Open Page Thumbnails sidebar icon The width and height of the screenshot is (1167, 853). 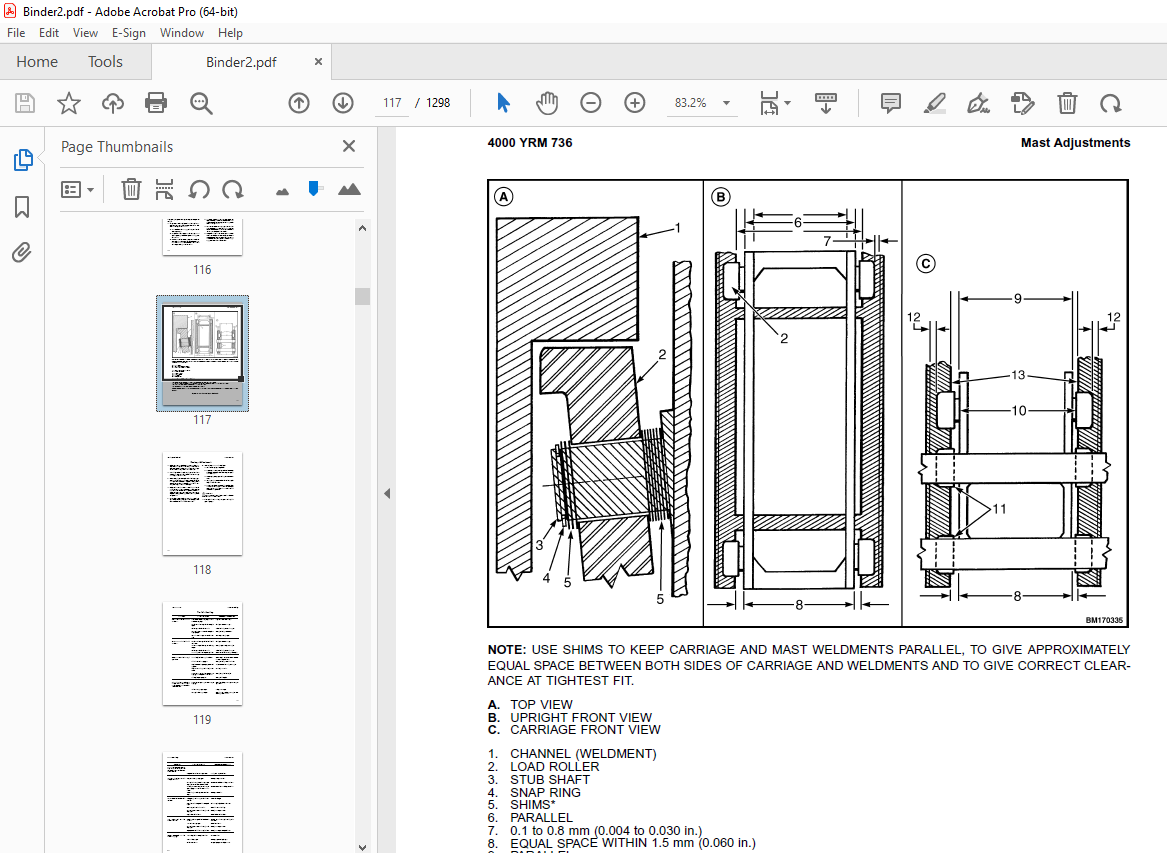pos(22,159)
